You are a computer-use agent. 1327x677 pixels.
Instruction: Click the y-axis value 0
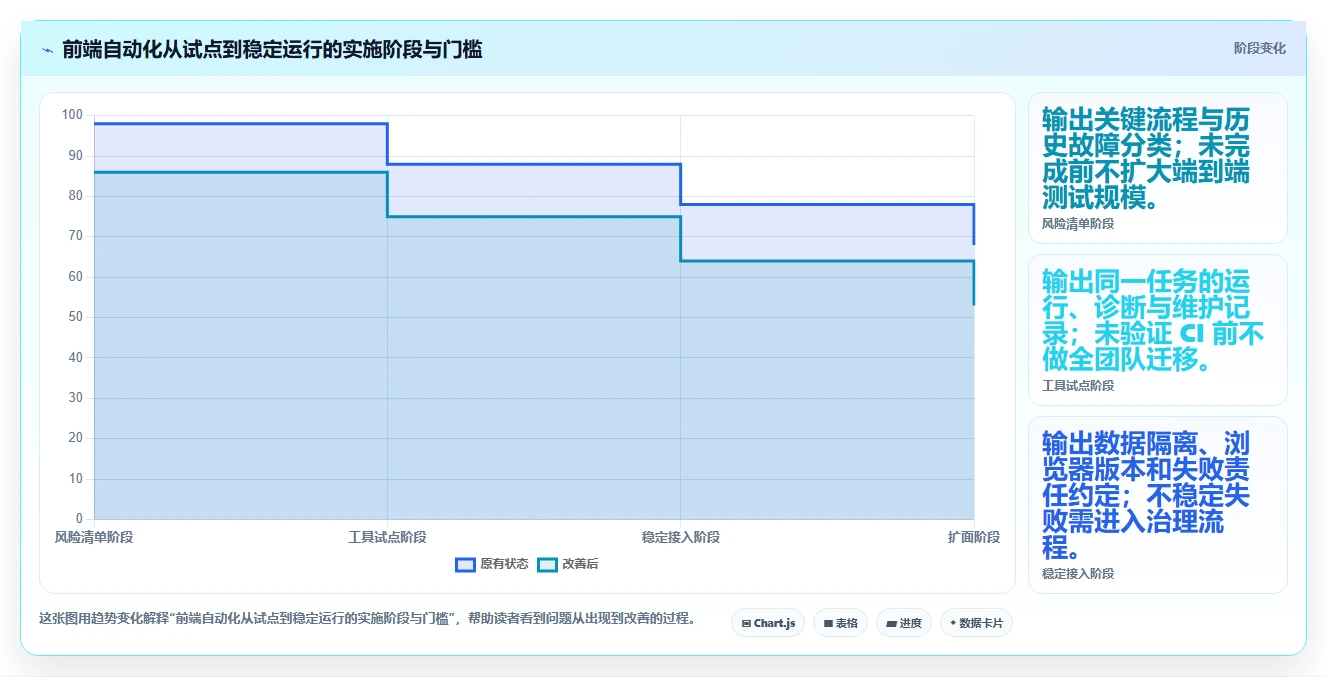point(79,519)
